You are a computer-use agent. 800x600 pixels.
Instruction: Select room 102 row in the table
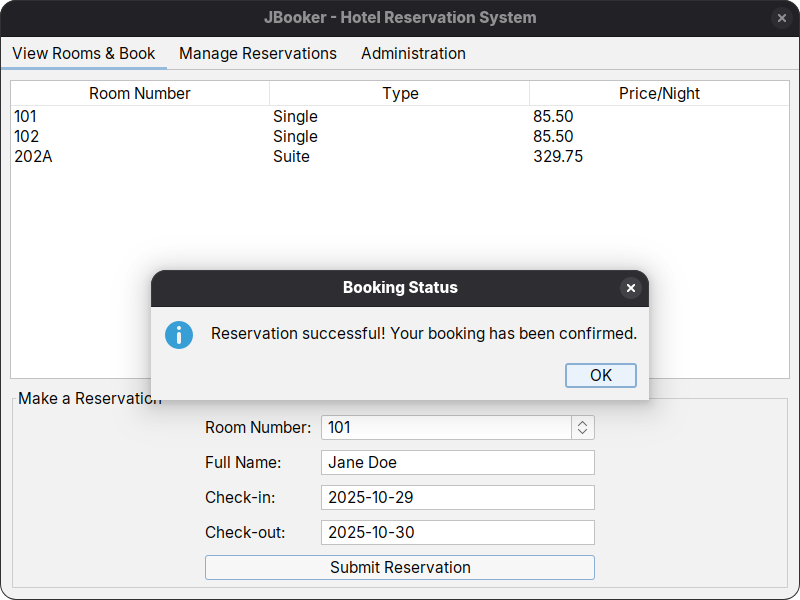tap(400, 136)
